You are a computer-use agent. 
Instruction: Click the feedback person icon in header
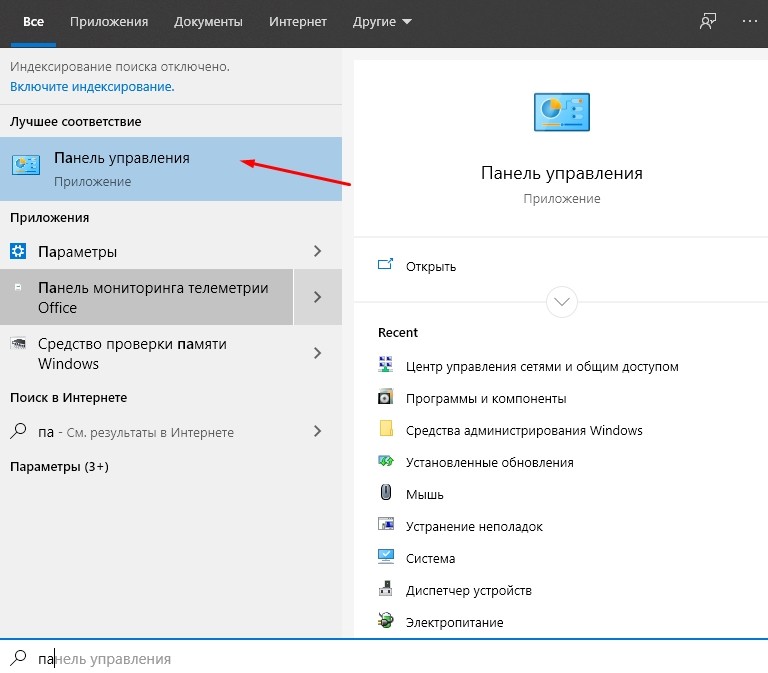[x=707, y=22]
